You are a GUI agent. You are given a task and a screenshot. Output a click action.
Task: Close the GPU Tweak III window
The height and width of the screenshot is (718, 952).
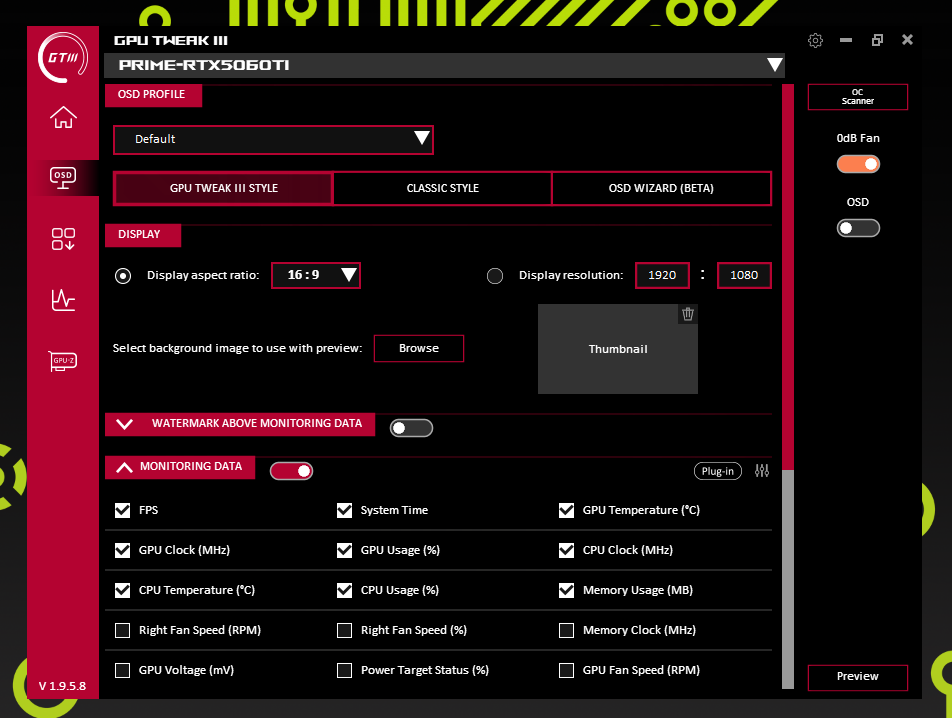click(907, 39)
